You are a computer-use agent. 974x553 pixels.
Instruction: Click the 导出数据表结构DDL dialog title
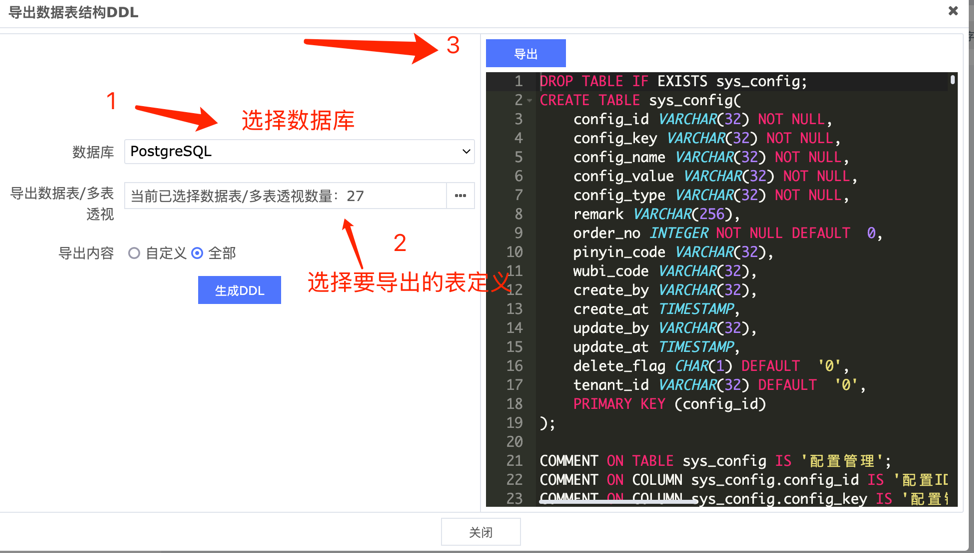(74, 13)
